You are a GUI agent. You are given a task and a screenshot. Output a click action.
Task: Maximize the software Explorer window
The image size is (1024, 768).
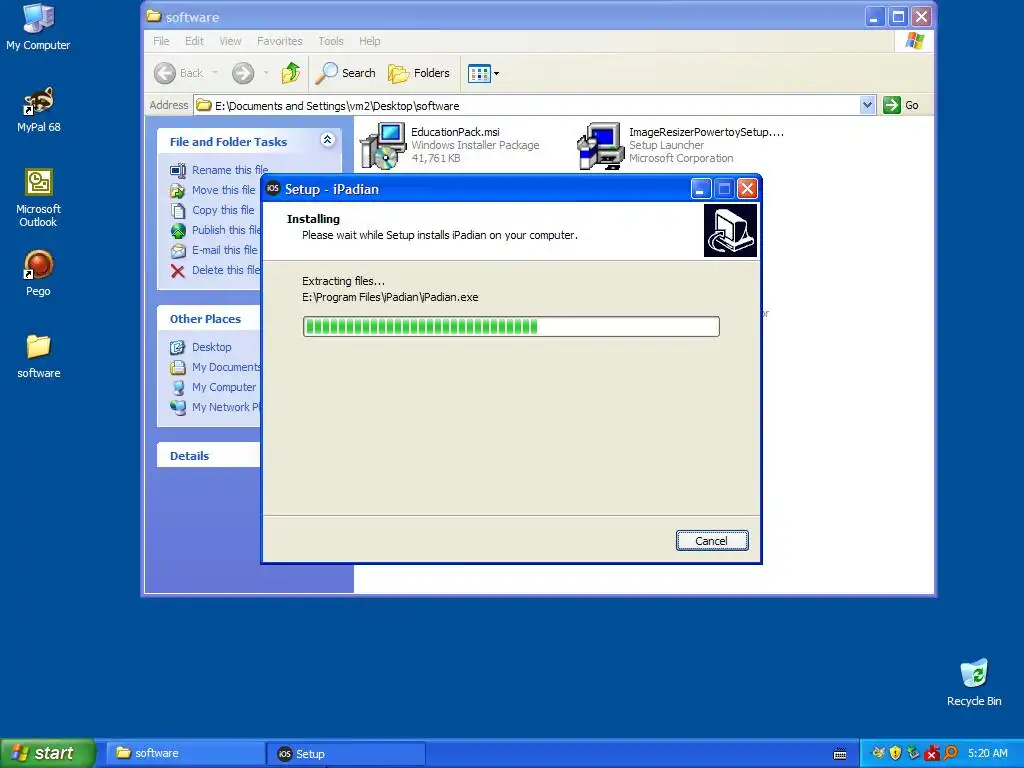click(x=898, y=16)
